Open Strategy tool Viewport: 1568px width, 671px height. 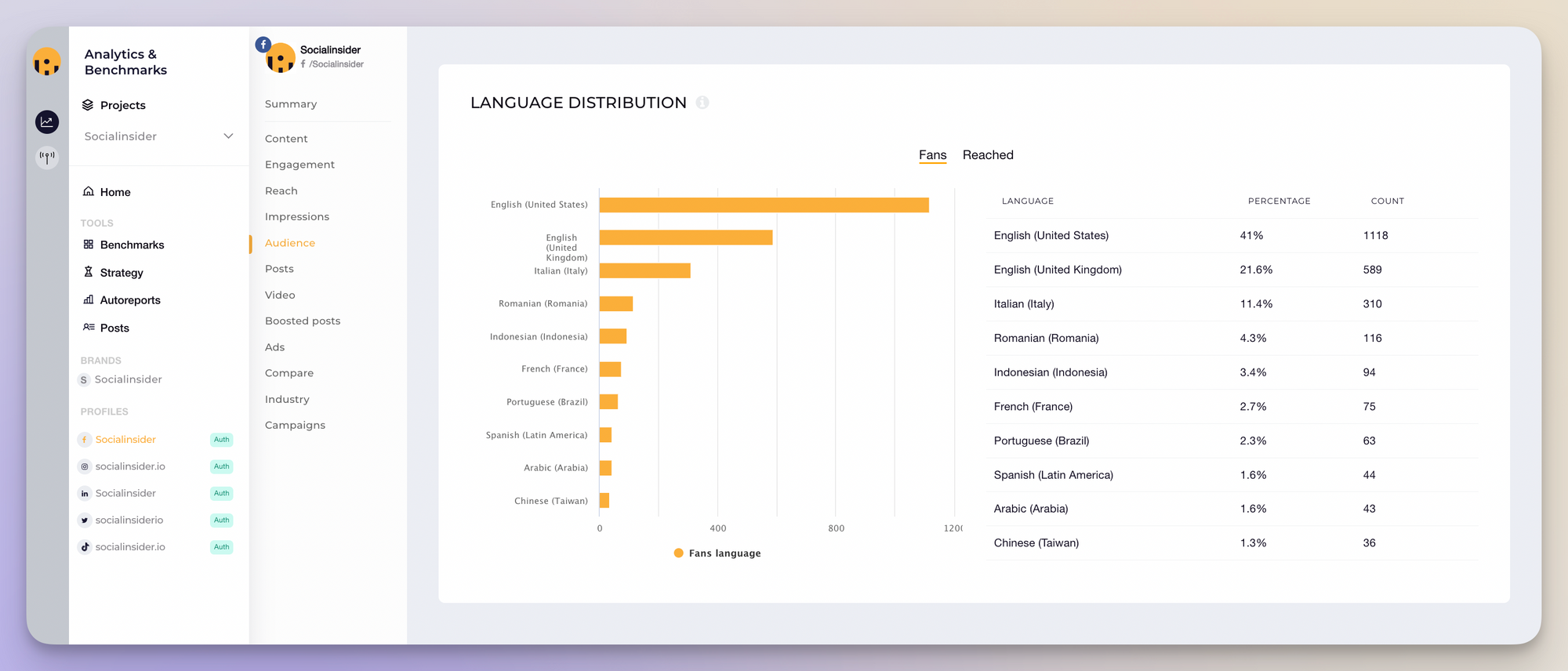122,273
